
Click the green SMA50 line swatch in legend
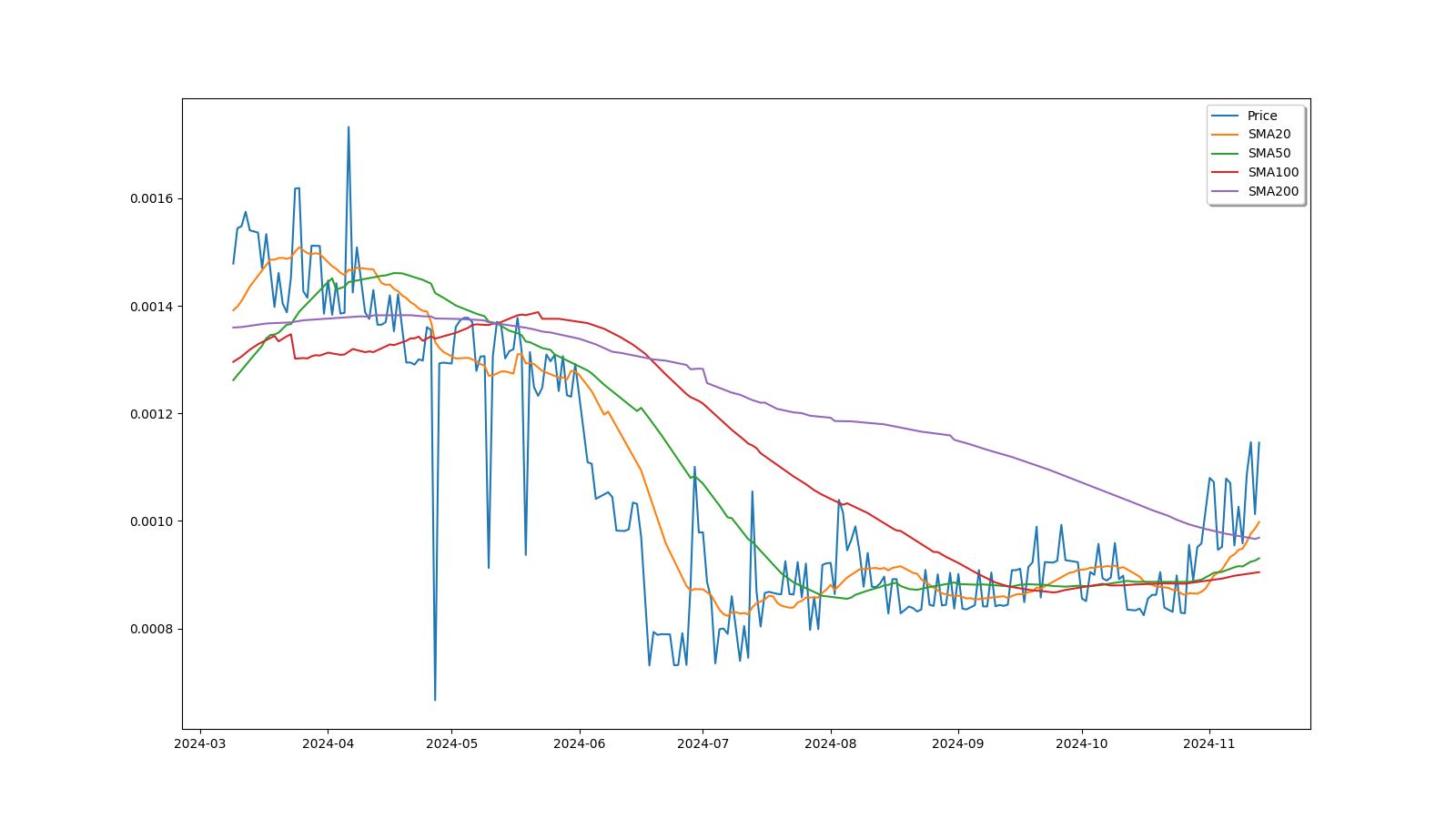[1226, 154]
